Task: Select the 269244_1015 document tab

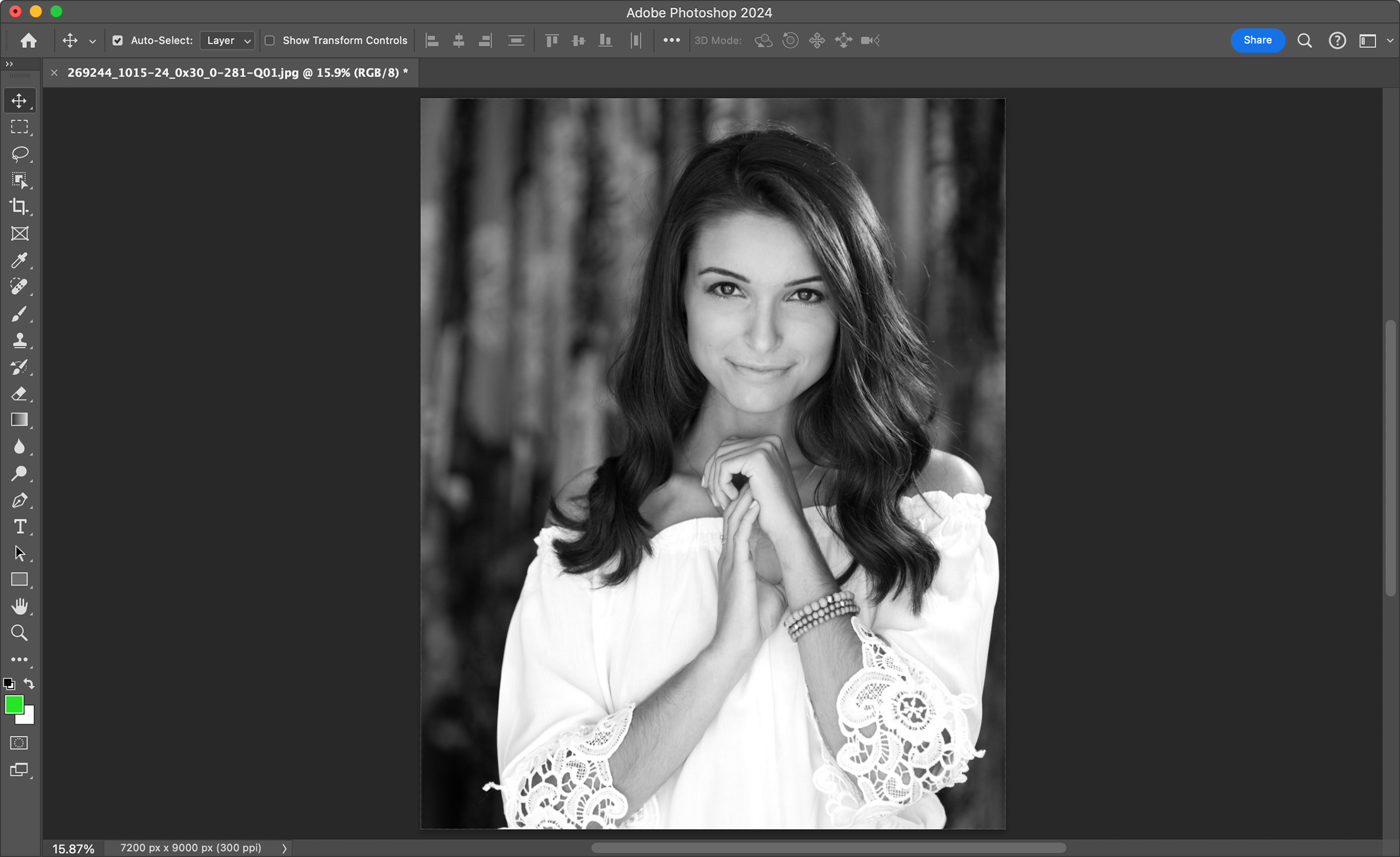Action: point(237,73)
